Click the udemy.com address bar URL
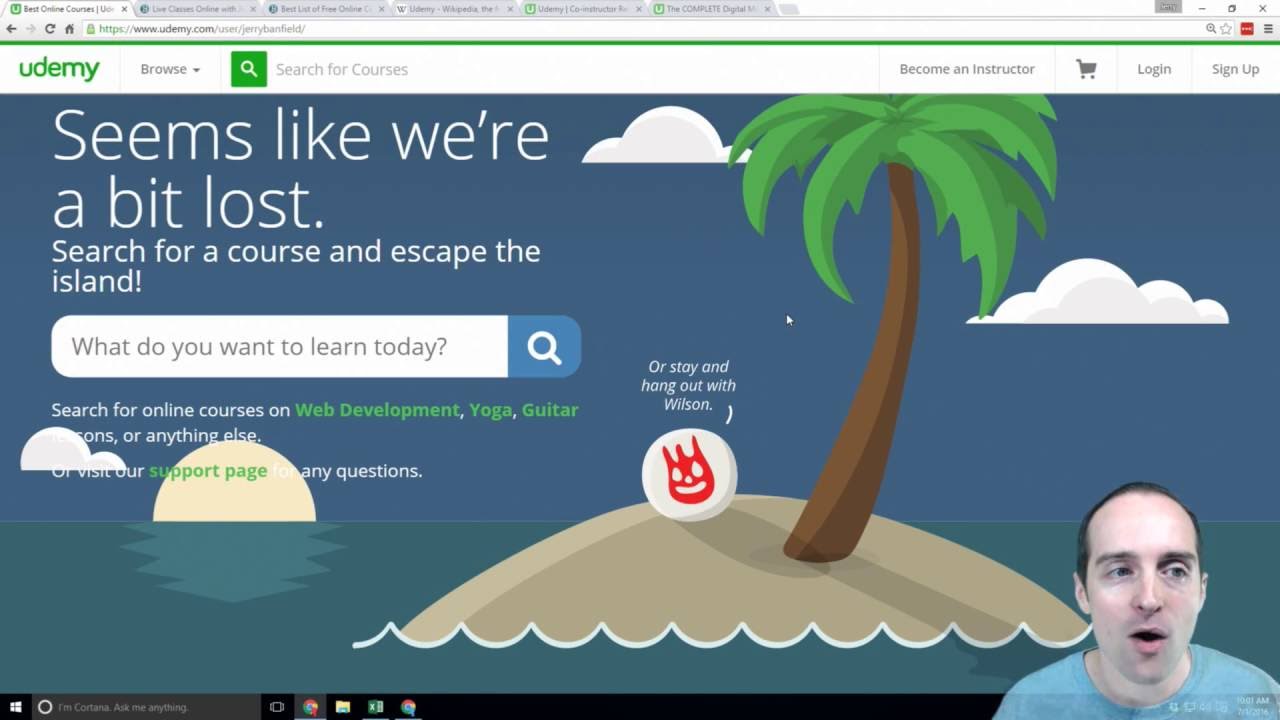1280x720 pixels. tap(202, 29)
